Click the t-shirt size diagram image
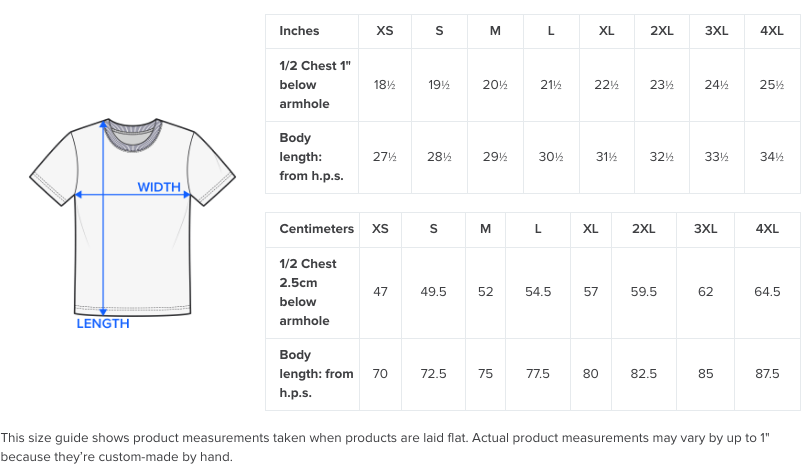Viewport: 806px width, 475px height. click(132, 223)
